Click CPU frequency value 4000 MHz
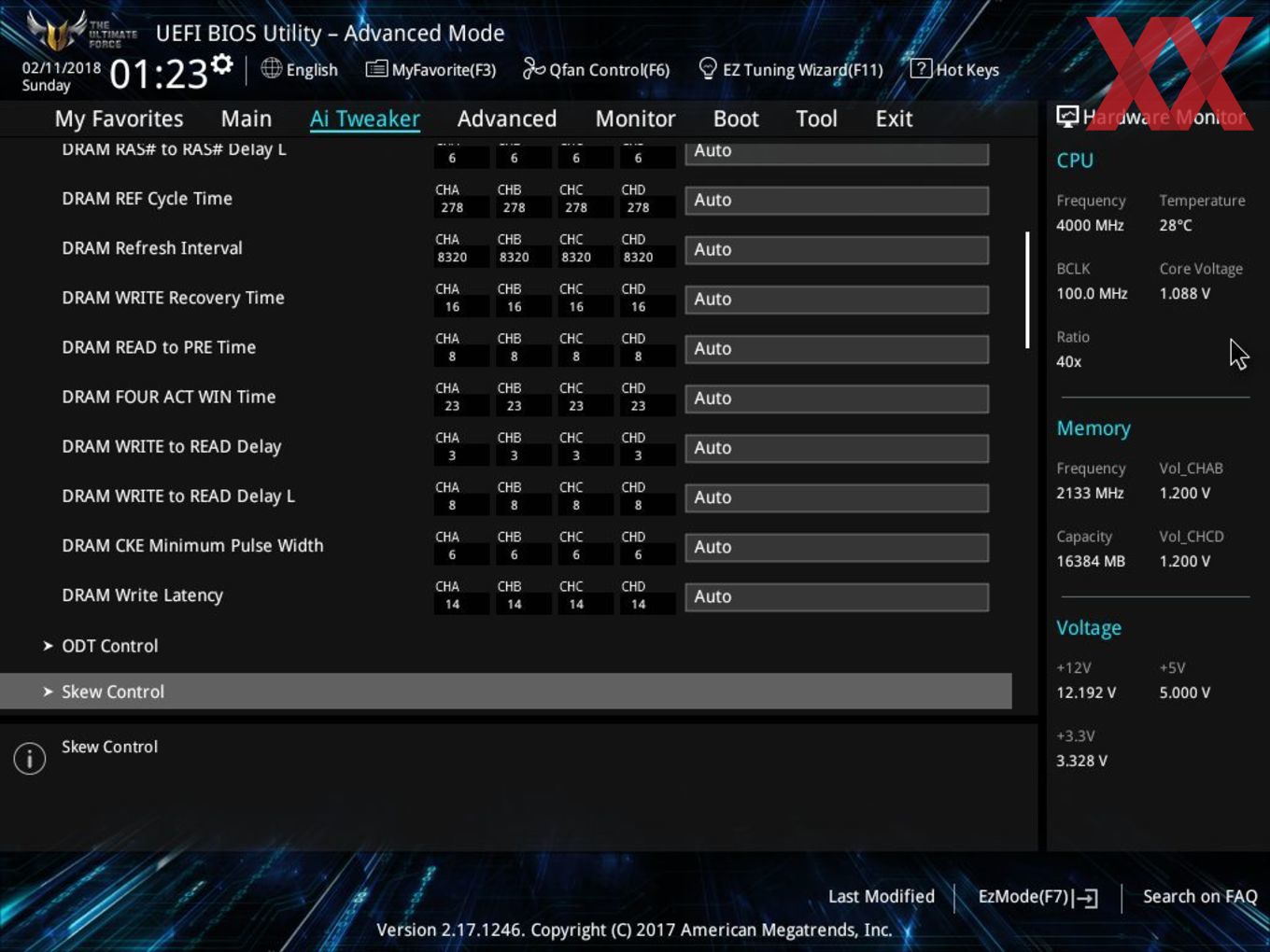Image resolution: width=1270 pixels, height=952 pixels. [1090, 226]
